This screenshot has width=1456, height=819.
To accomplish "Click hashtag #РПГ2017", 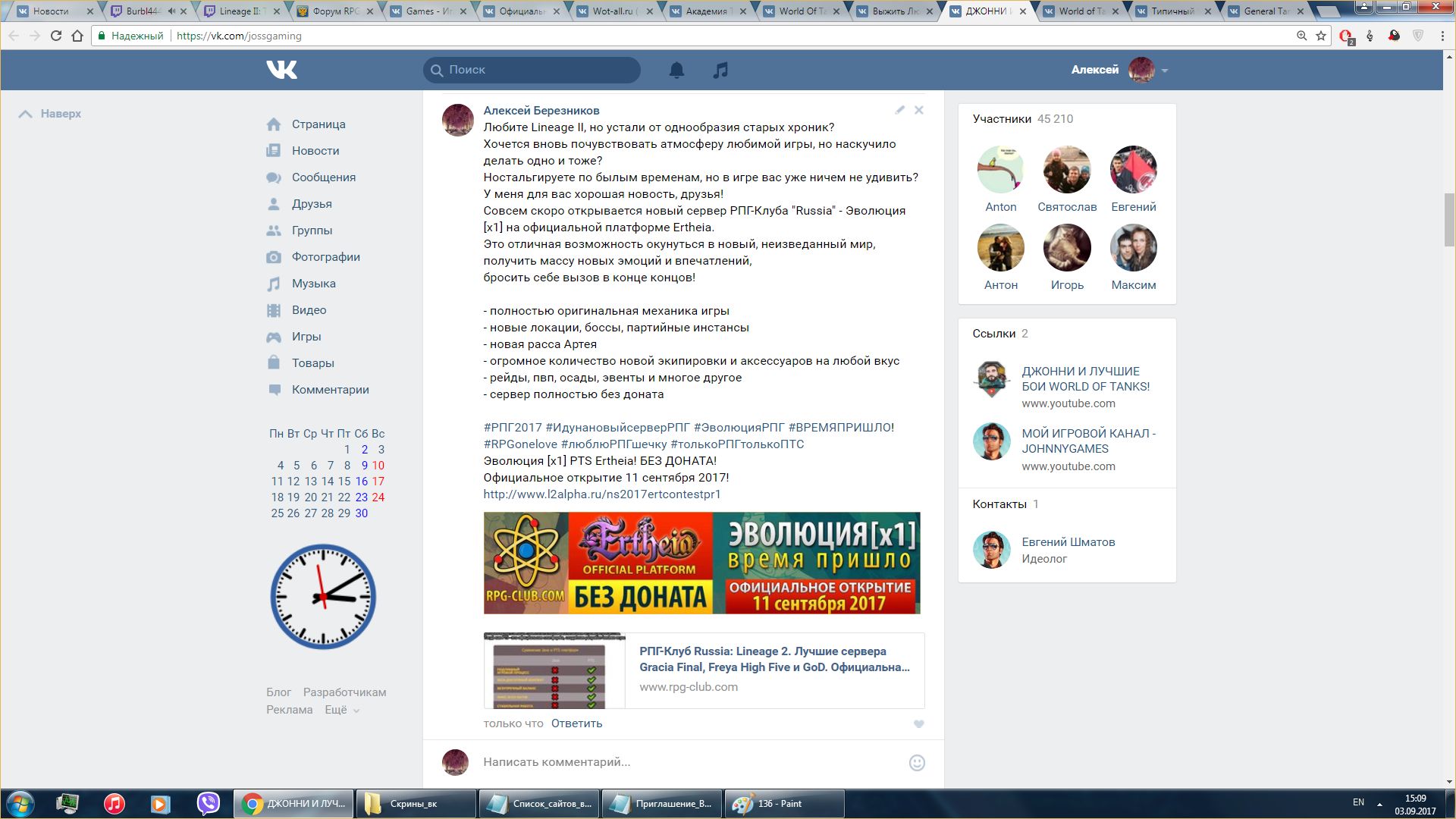I will tap(513, 428).
